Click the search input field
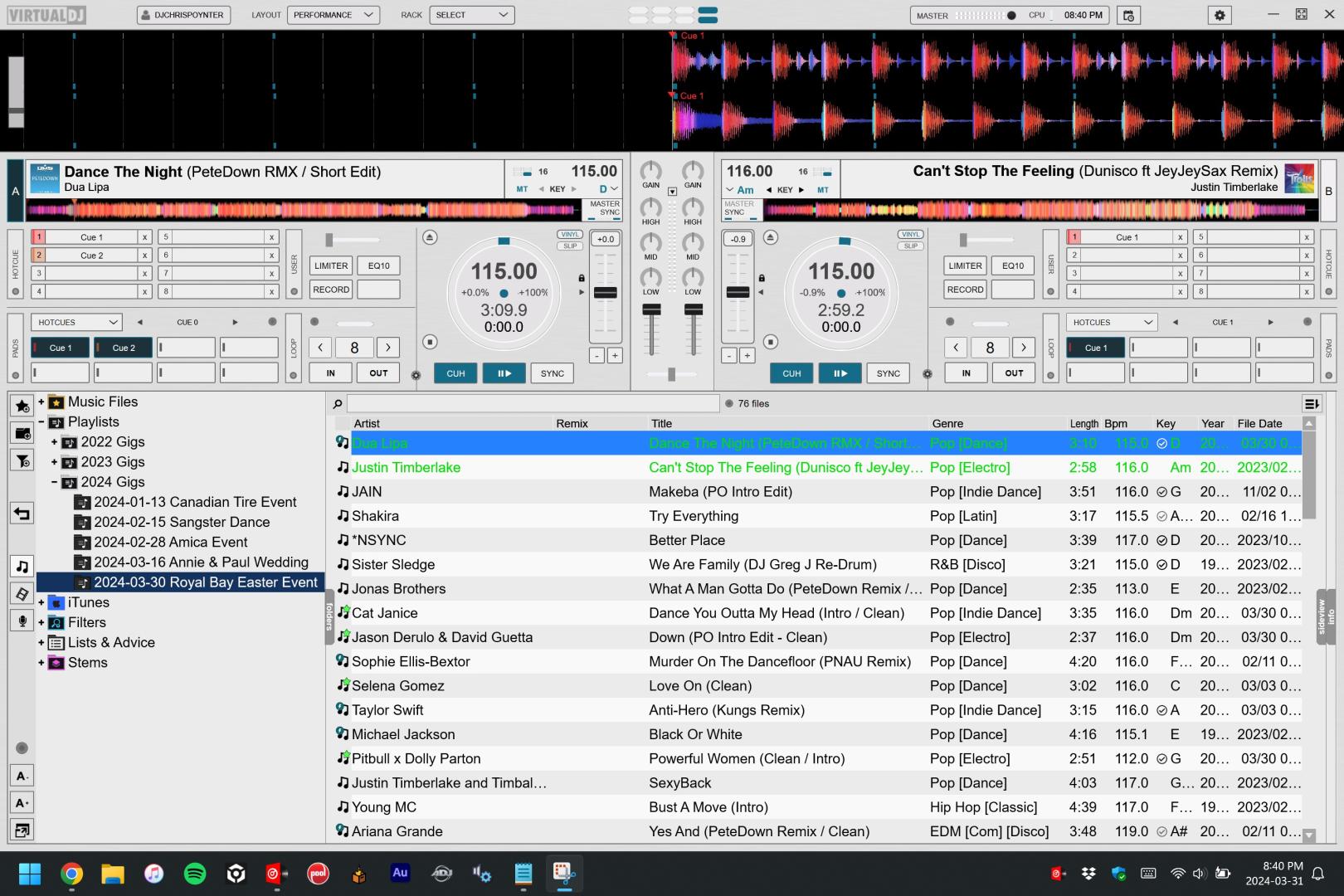1344x896 pixels. click(533, 404)
